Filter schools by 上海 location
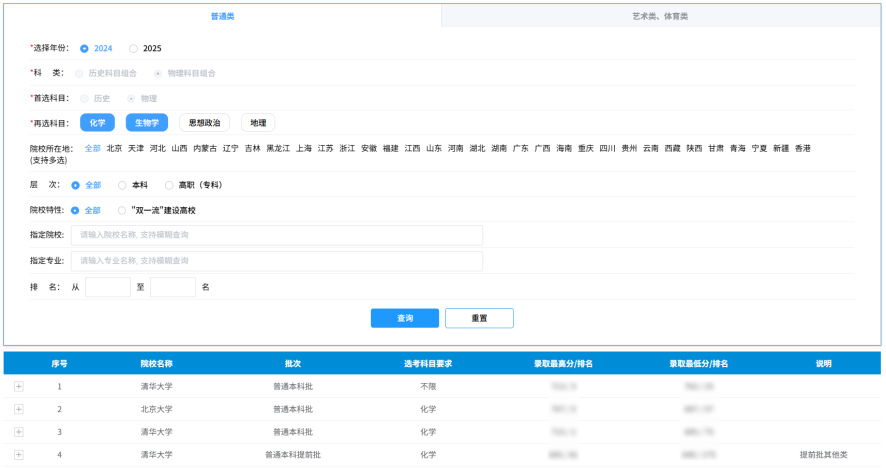 pyautogui.click(x=304, y=148)
